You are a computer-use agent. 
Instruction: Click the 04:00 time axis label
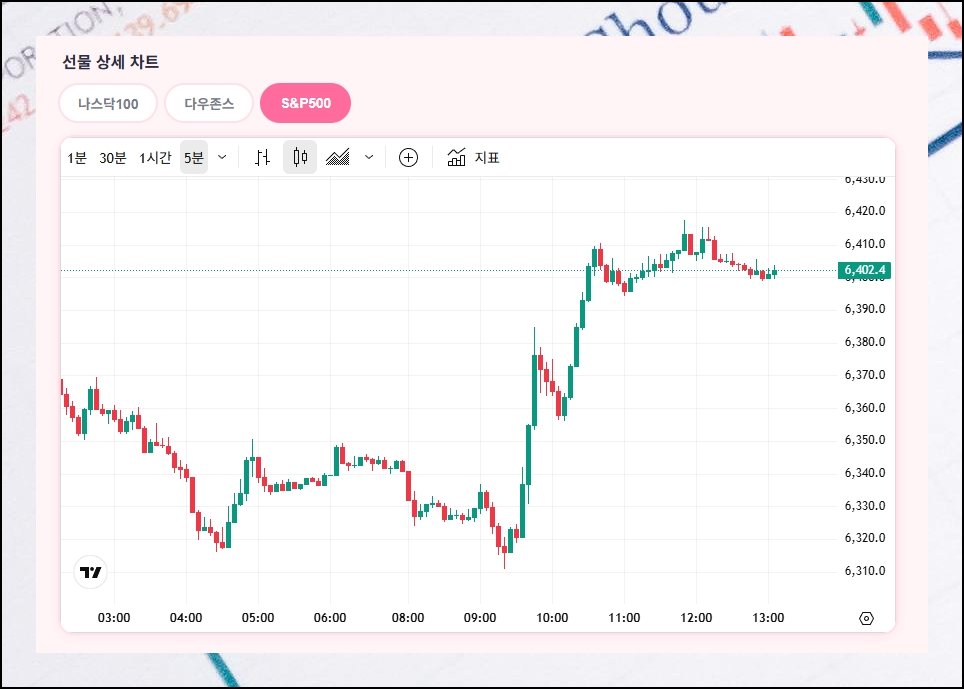pos(186,618)
